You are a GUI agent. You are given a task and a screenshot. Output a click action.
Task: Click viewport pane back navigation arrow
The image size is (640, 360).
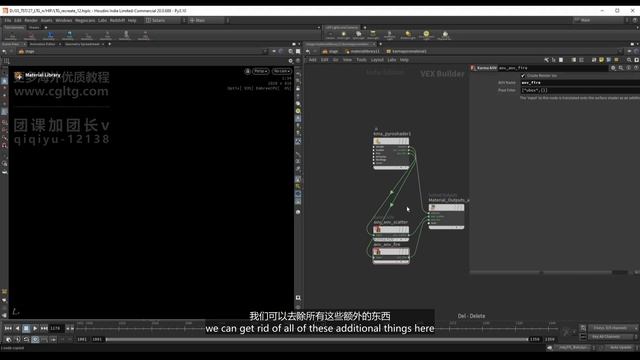(4, 51)
